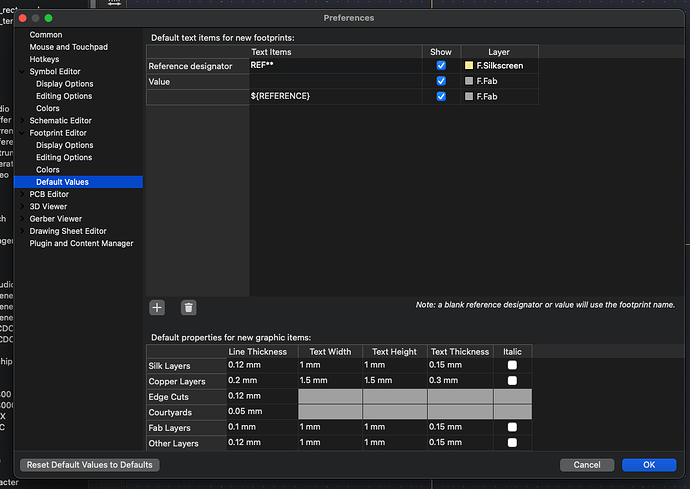The width and height of the screenshot is (690, 489).
Task: Edit Fab Layers line thickness 0.1 mm
Action: pos(262,427)
